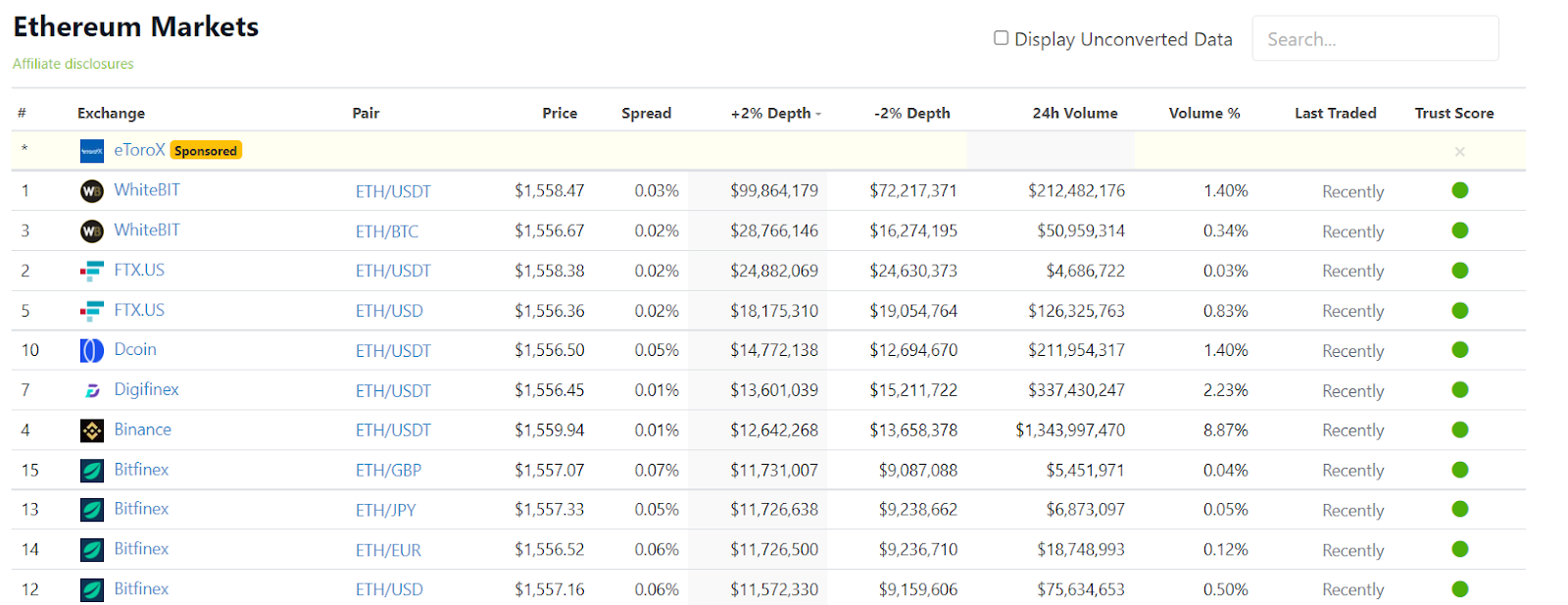
Task: Open the Digifinex ETH/USDT pair link
Action: [393, 390]
